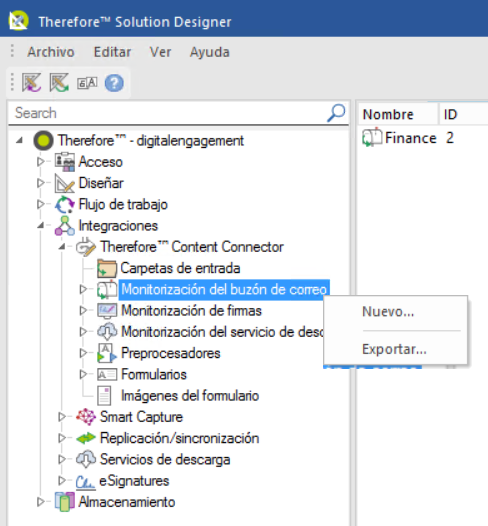Click the Flujo de trabajo cycle icon
The height and width of the screenshot is (526, 488).
click(x=64, y=204)
